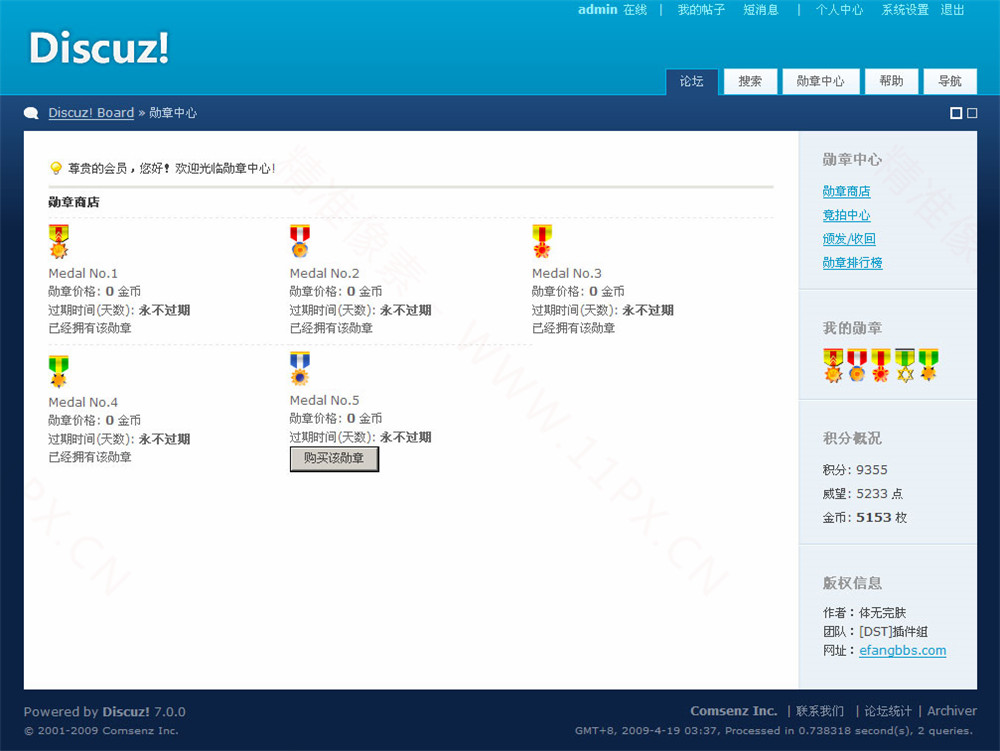
Task: Click the bold square layout icon at top right
Action: [x=955, y=113]
